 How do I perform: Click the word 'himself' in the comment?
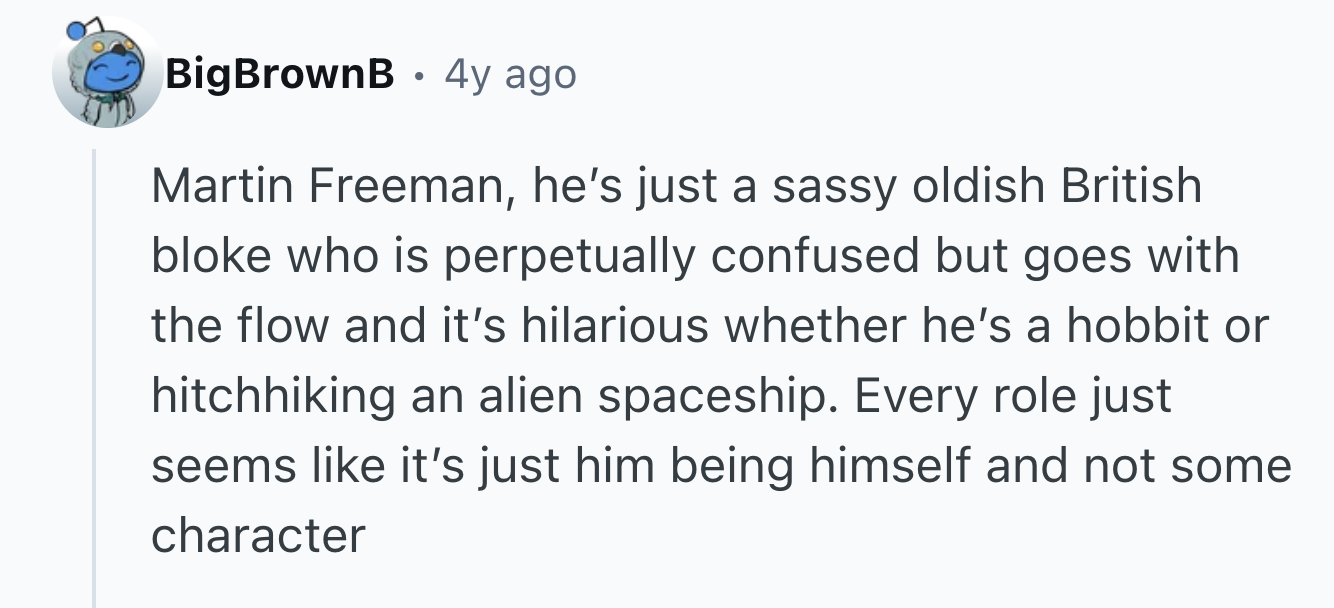click(890, 467)
